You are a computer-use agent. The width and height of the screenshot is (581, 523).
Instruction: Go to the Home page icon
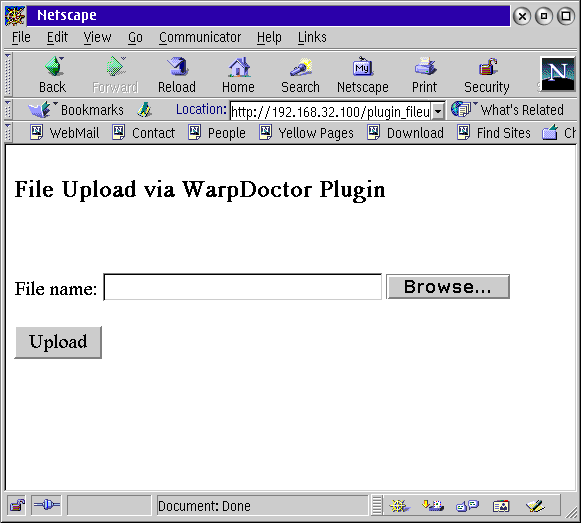point(239,67)
